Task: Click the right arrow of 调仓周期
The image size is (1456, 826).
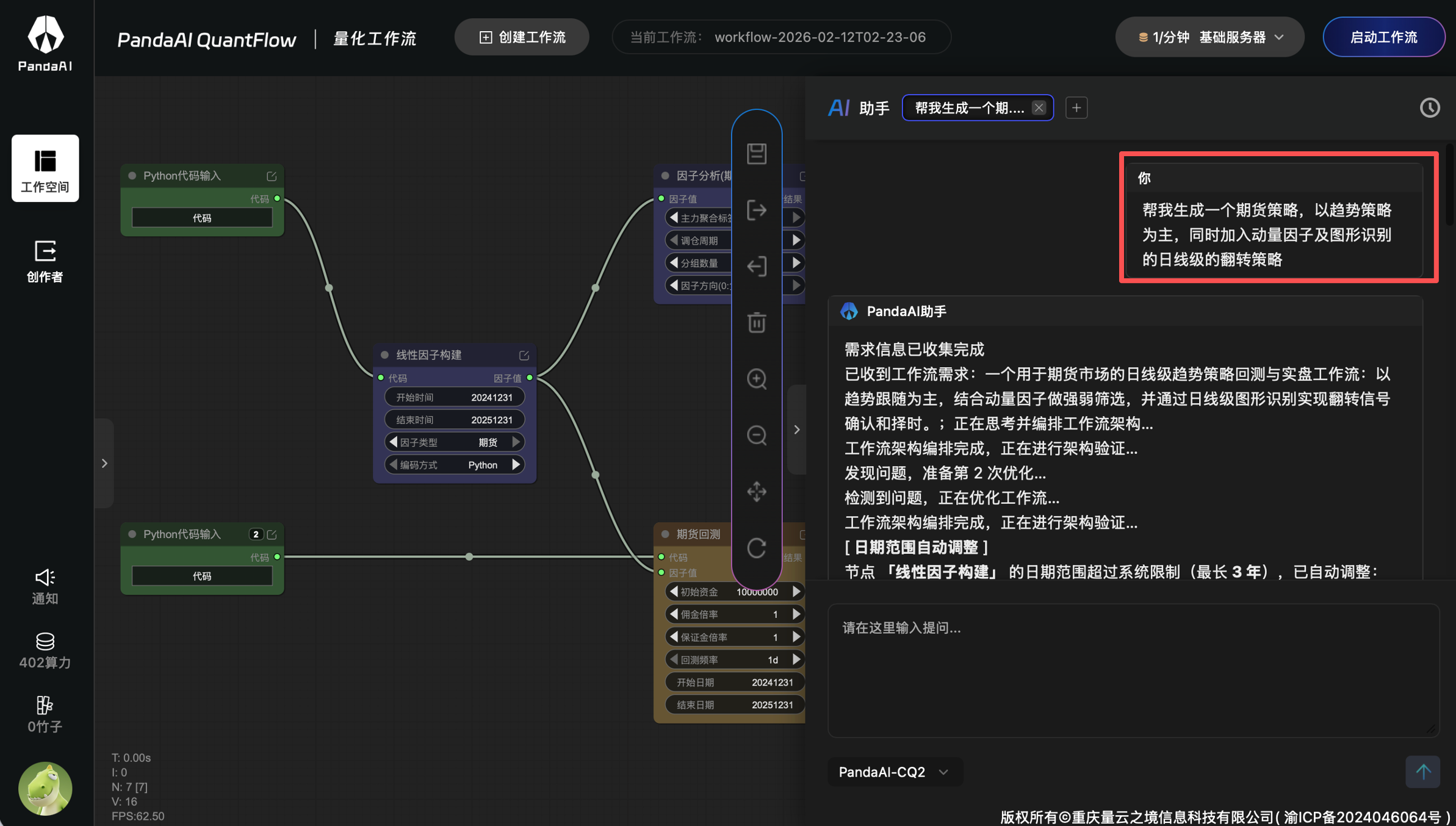Action: click(796, 240)
